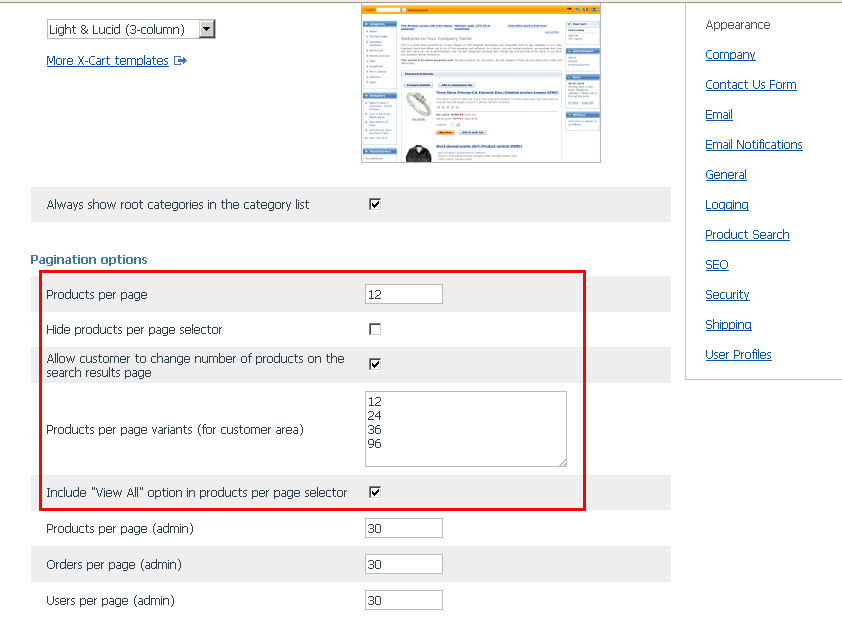This screenshot has width=842, height=617.
Task: Select the Product Search settings link
Action: [747, 235]
